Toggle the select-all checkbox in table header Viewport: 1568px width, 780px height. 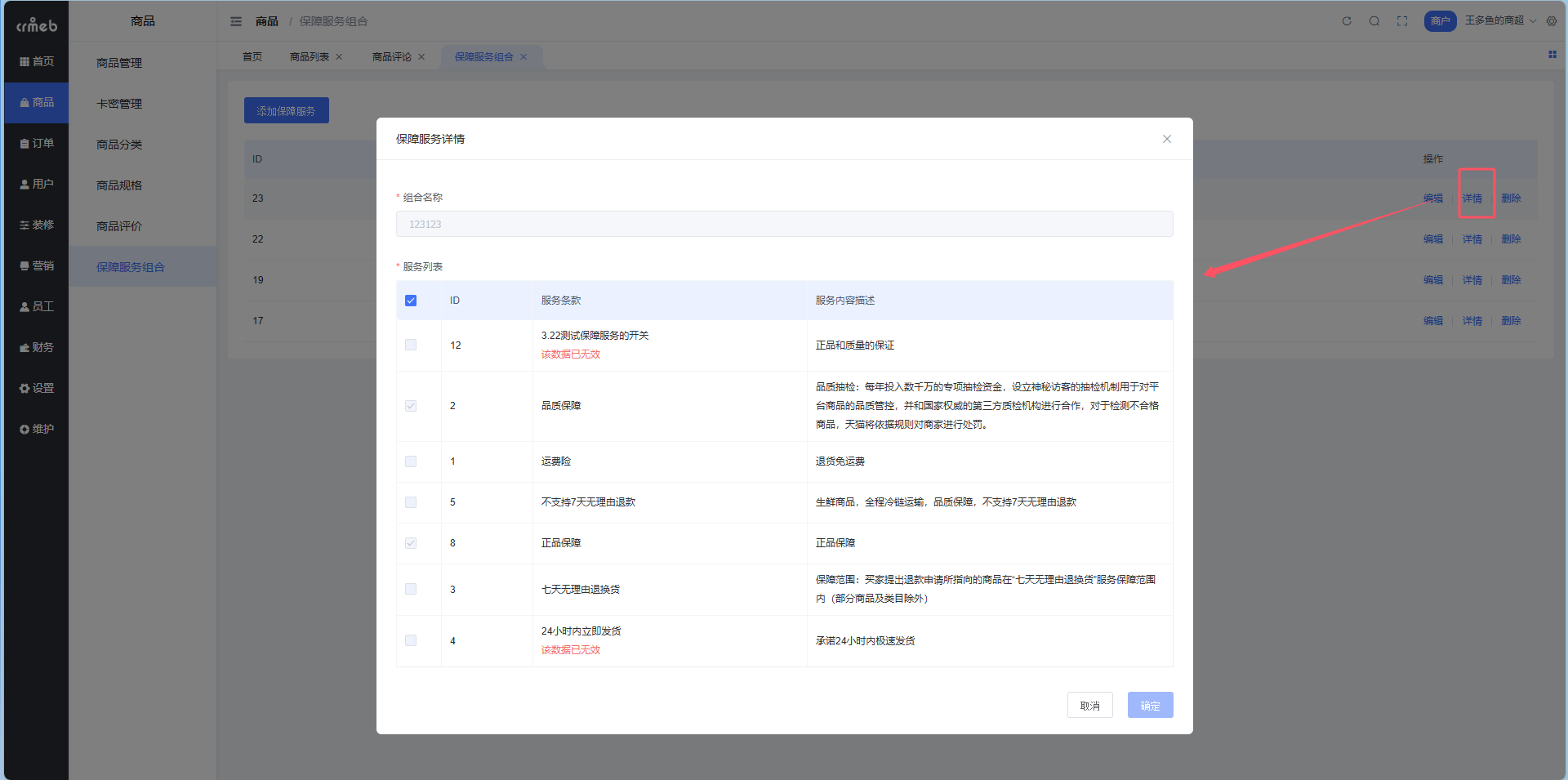click(x=411, y=301)
